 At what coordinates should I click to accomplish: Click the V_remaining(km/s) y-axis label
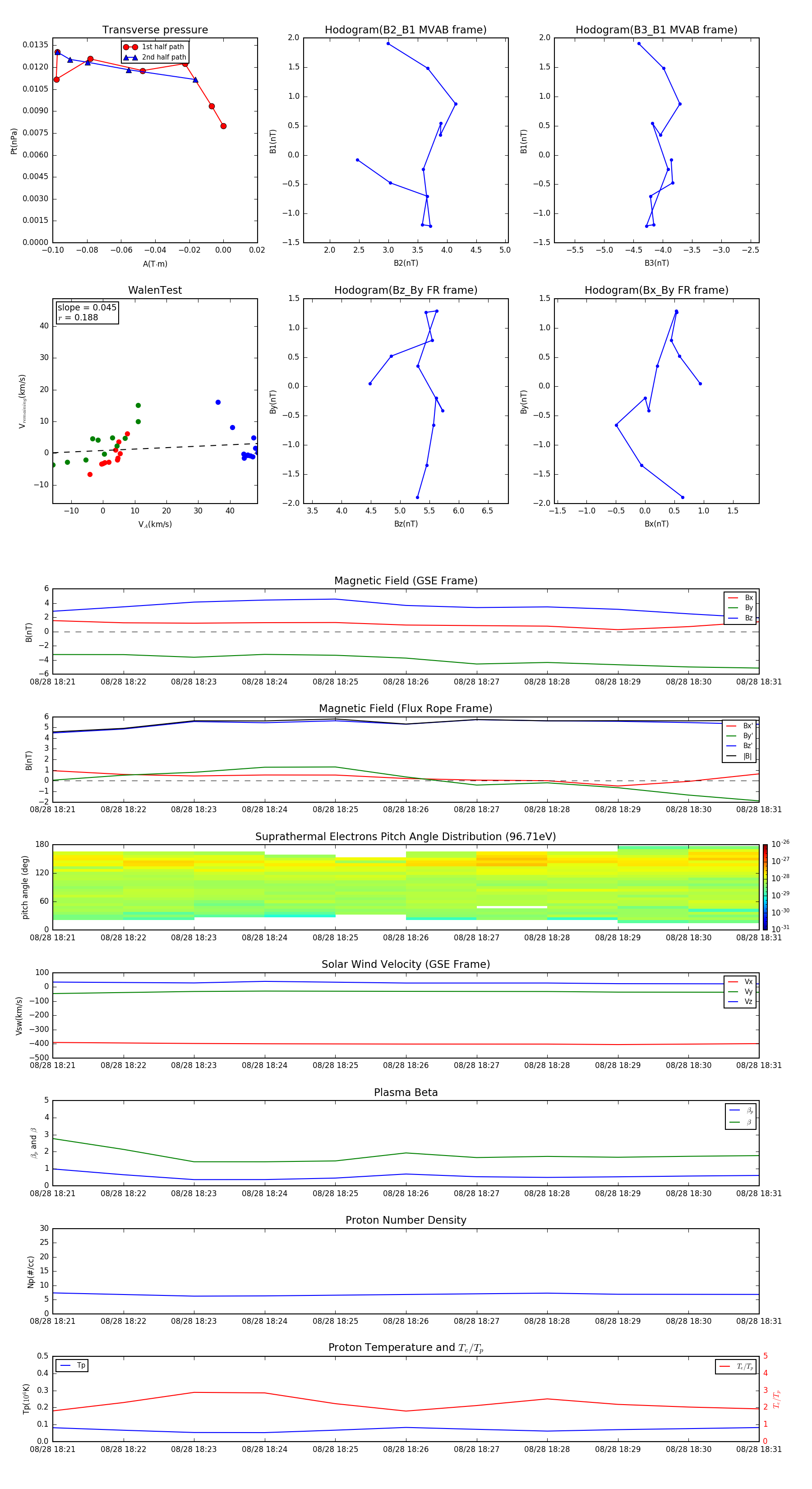(x=22, y=401)
